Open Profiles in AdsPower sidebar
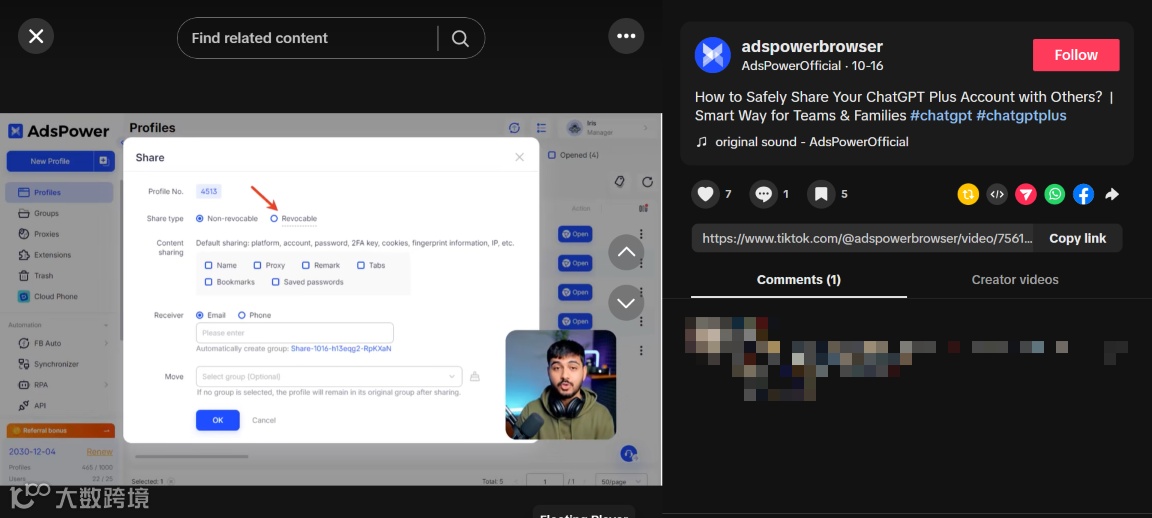Viewport: 1152px width, 518px height. (x=59, y=193)
